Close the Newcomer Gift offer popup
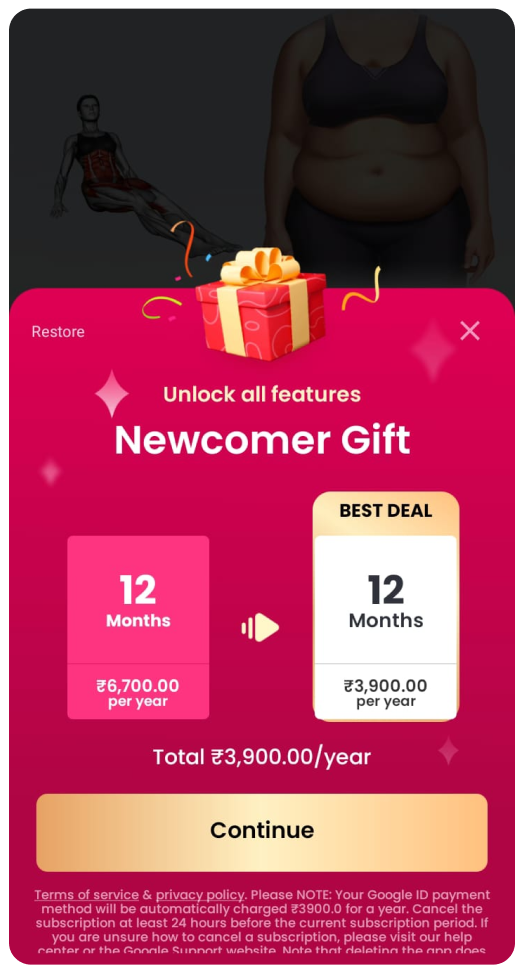The height and width of the screenshot is (973, 523). click(470, 331)
